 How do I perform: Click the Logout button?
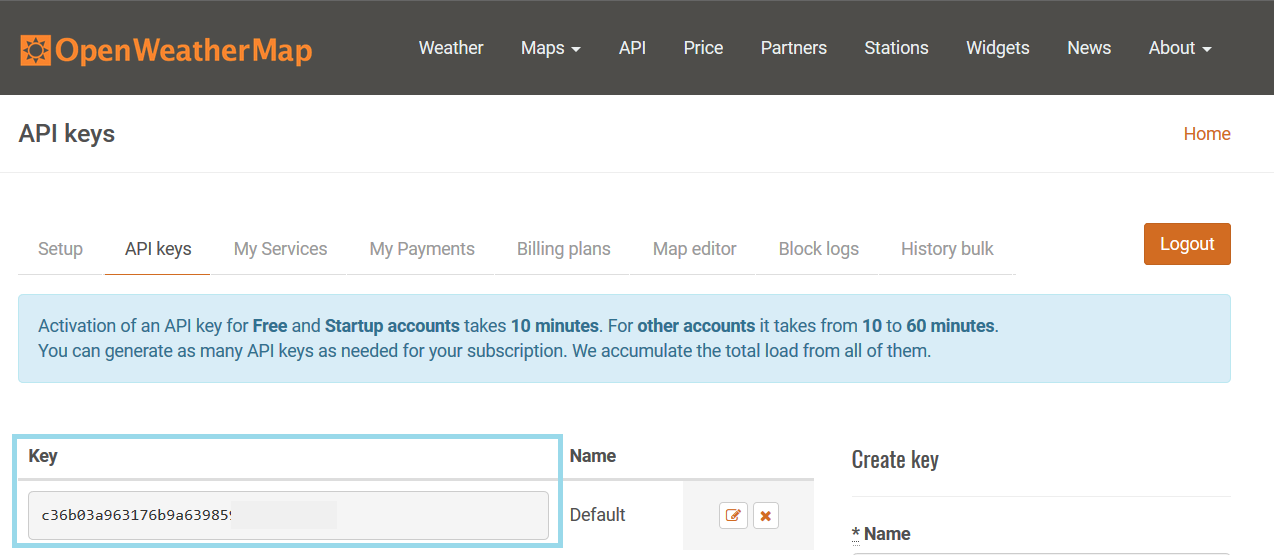point(1187,244)
